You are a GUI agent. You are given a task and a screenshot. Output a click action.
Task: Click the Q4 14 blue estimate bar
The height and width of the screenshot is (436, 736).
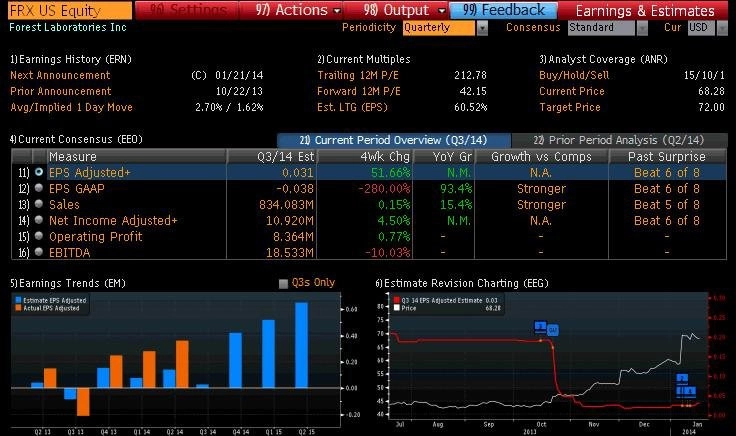coord(236,360)
